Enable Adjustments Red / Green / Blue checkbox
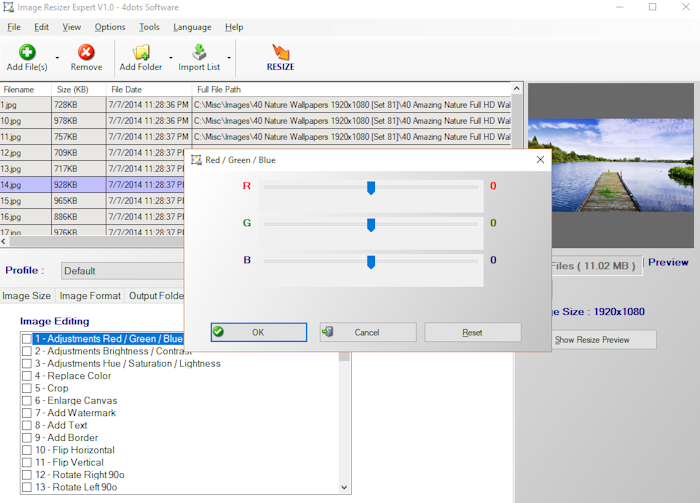Screen dimensions: 700x503 [x=27, y=339]
